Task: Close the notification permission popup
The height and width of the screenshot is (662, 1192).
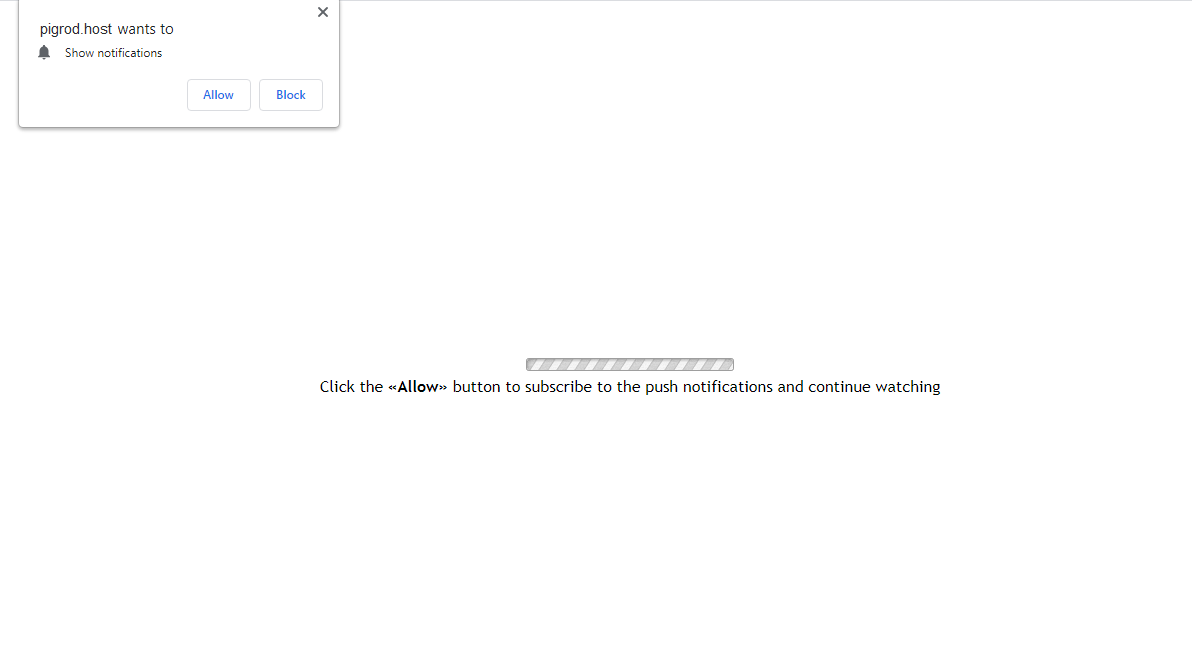Action: click(x=322, y=12)
